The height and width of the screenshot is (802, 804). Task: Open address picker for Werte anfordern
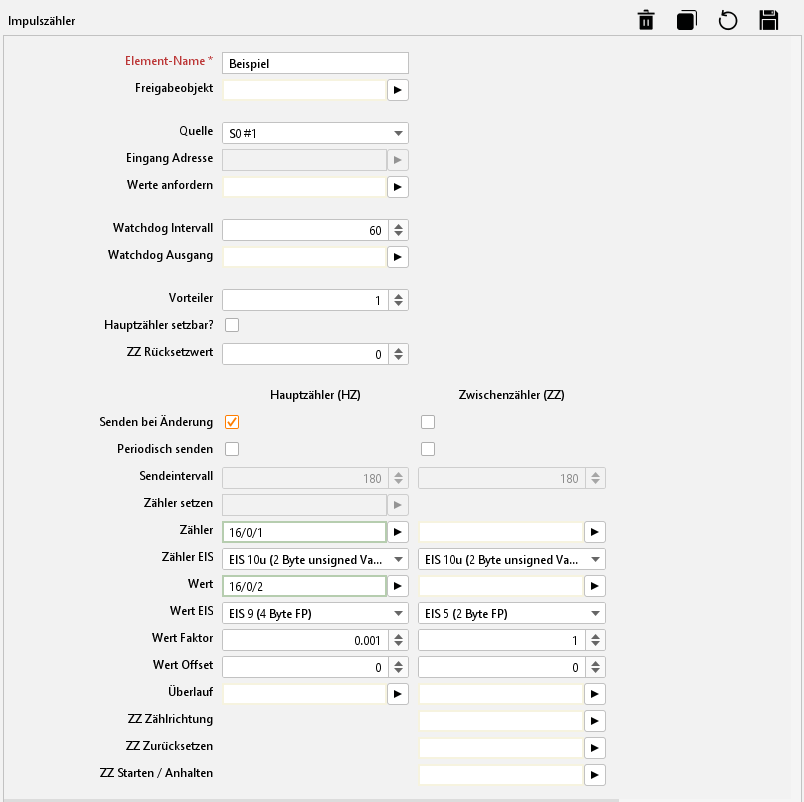pyautogui.click(x=398, y=186)
